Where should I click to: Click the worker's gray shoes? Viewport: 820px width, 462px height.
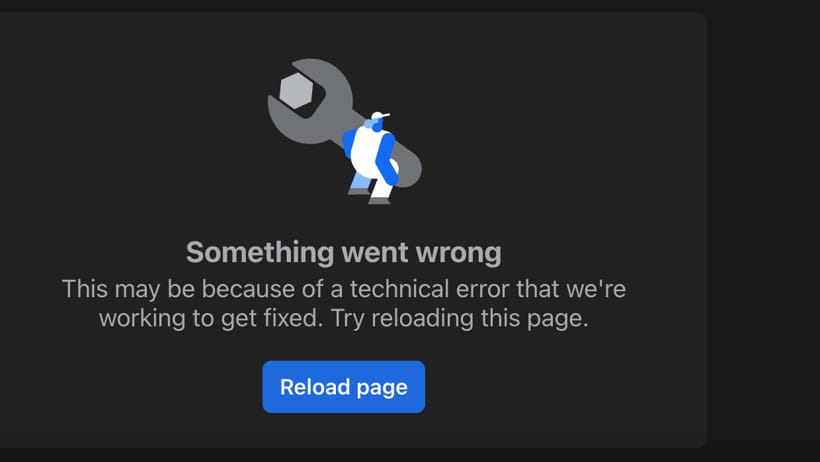click(x=370, y=197)
